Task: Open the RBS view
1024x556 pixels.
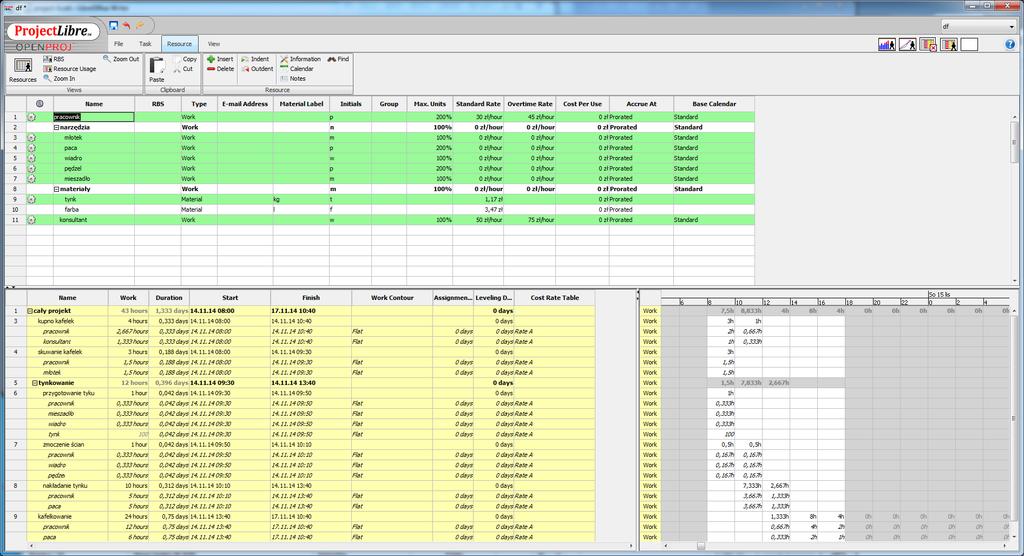Action: [x=54, y=59]
